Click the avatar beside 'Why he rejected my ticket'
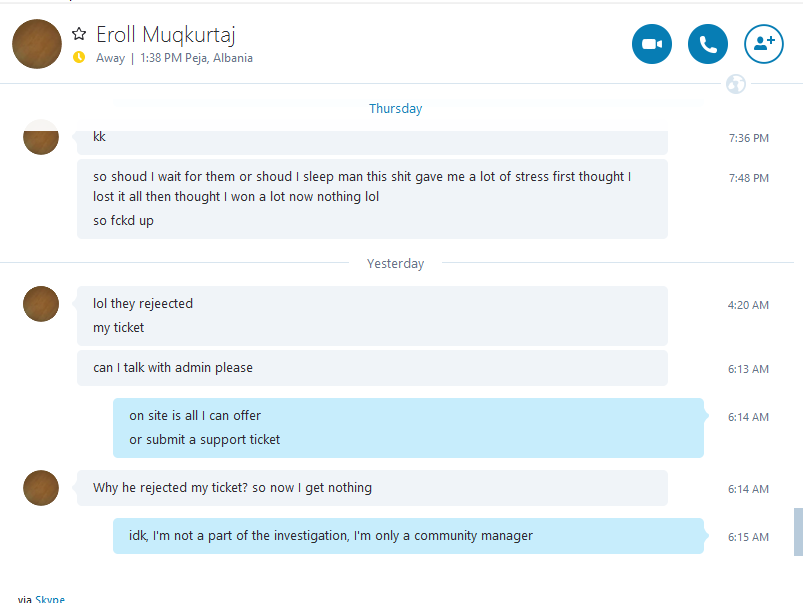Image resolution: width=803 pixels, height=603 pixels. (41, 488)
